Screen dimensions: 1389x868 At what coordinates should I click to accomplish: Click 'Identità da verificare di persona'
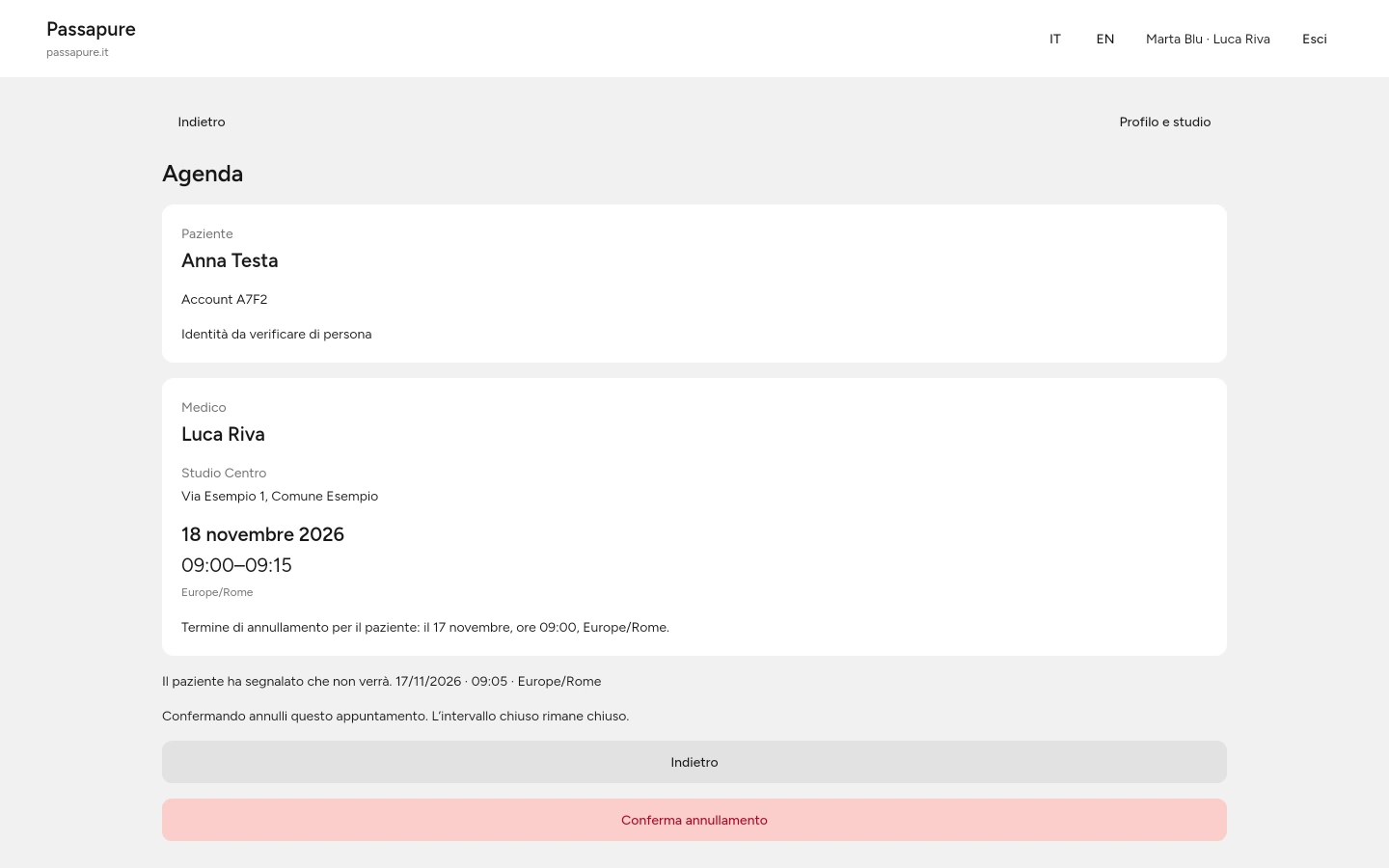point(277,334)
